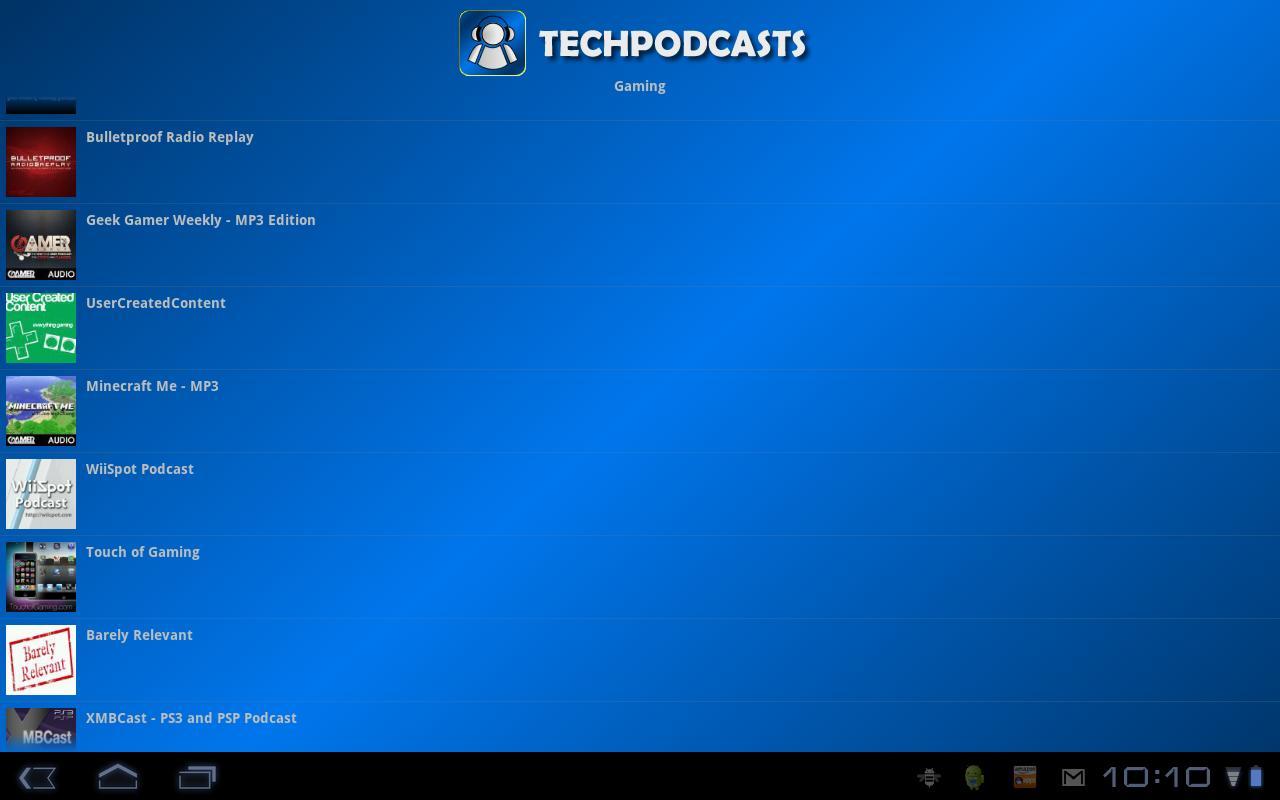Tap the TechPodcasts astronaut logo icon
Viewport: 1280px width, 800px height.
point(492,43)
